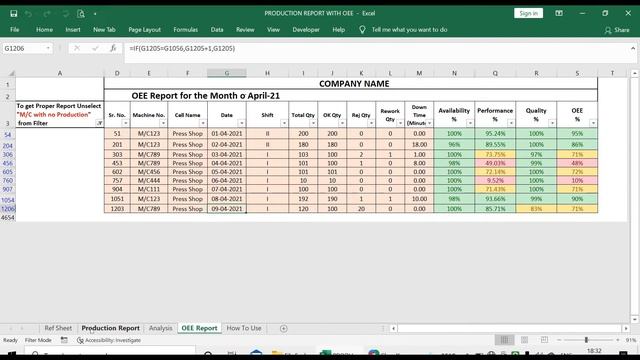Click the 91% zoom level

[x=631, y=340]
